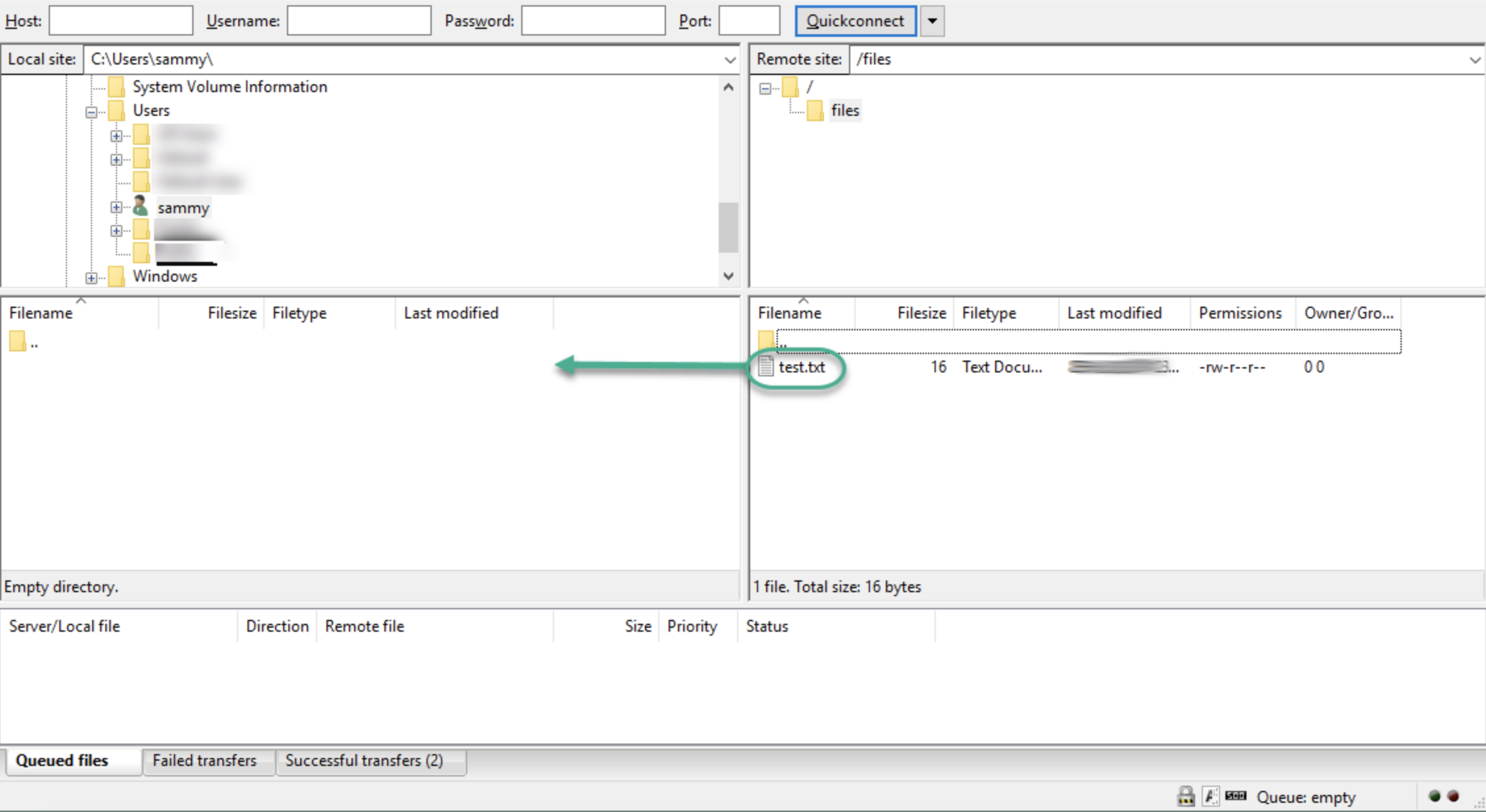Open the Local site path dropdown

(730, 59)
